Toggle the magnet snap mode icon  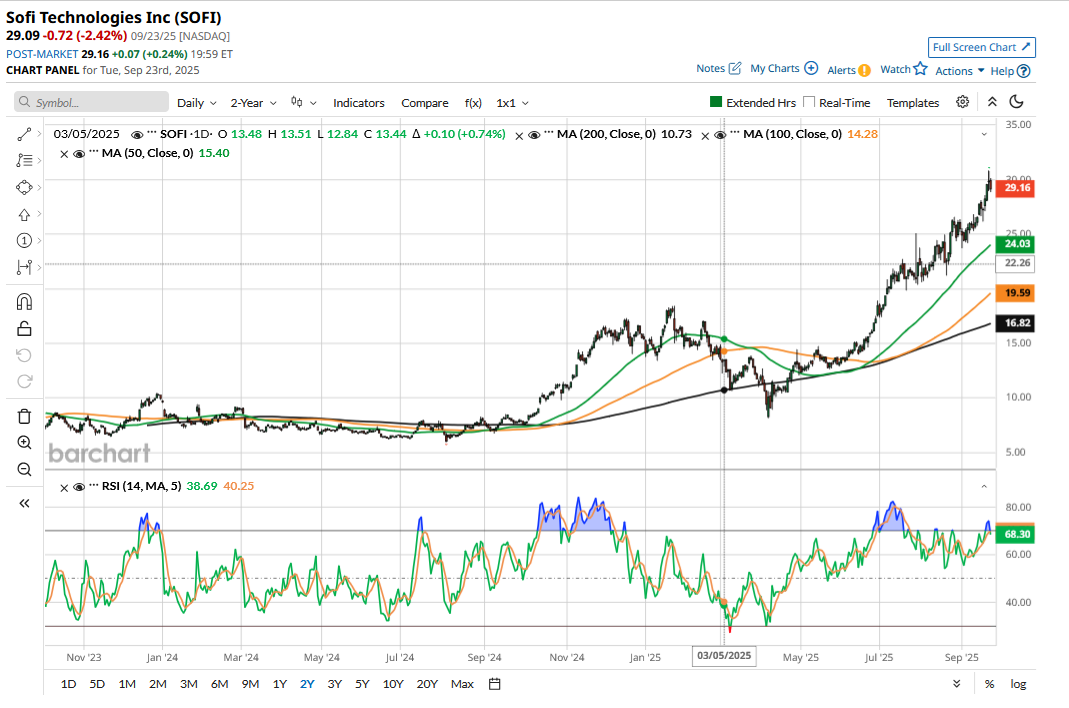(25, 301)
